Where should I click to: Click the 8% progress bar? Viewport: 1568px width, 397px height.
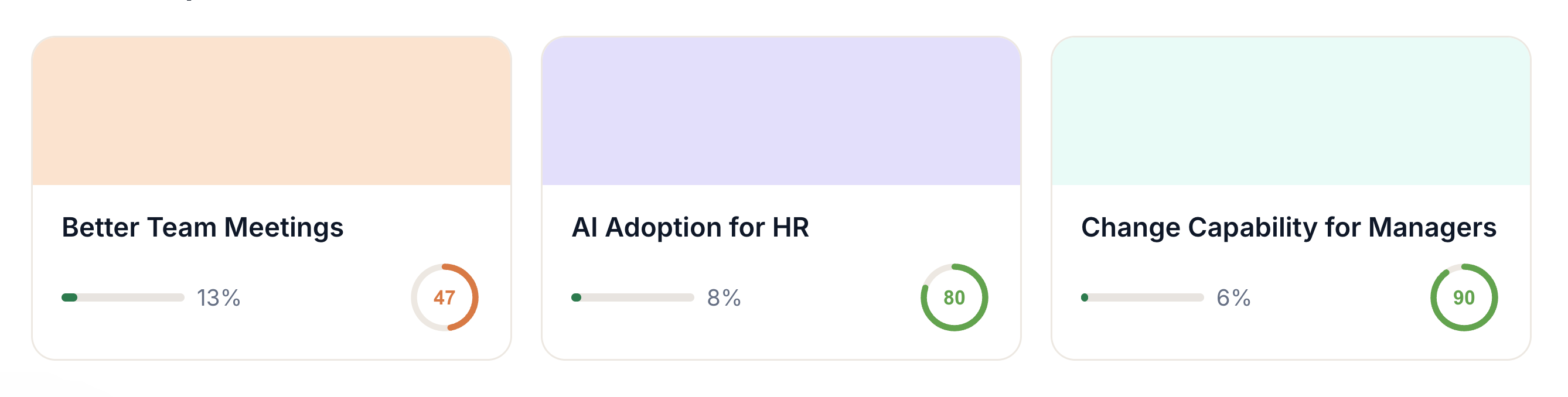632,297
